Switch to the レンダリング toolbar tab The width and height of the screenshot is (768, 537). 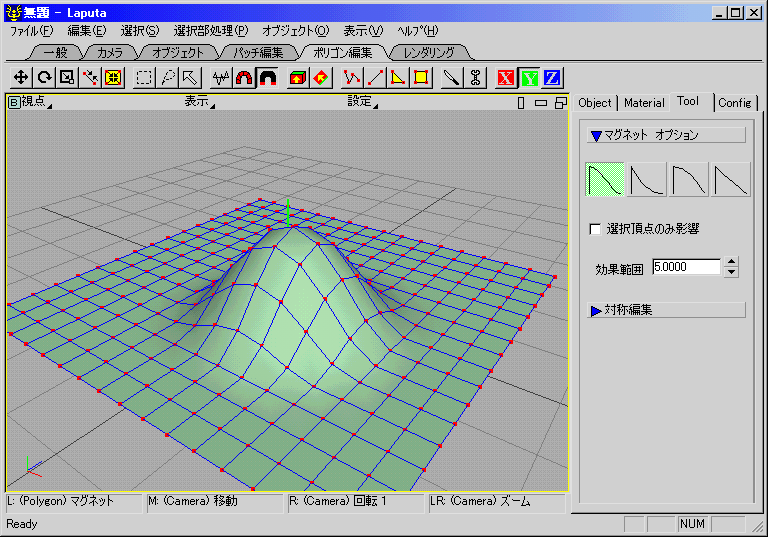[429, 52]
